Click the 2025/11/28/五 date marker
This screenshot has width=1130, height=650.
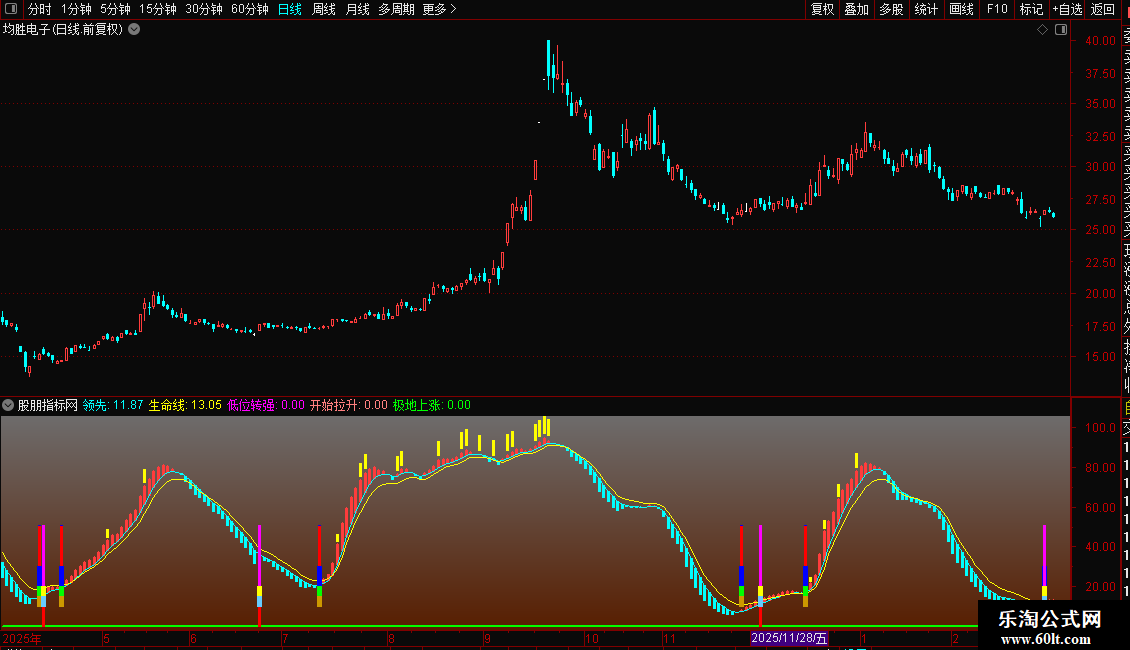pyautogui.click(x=789, y=638)
